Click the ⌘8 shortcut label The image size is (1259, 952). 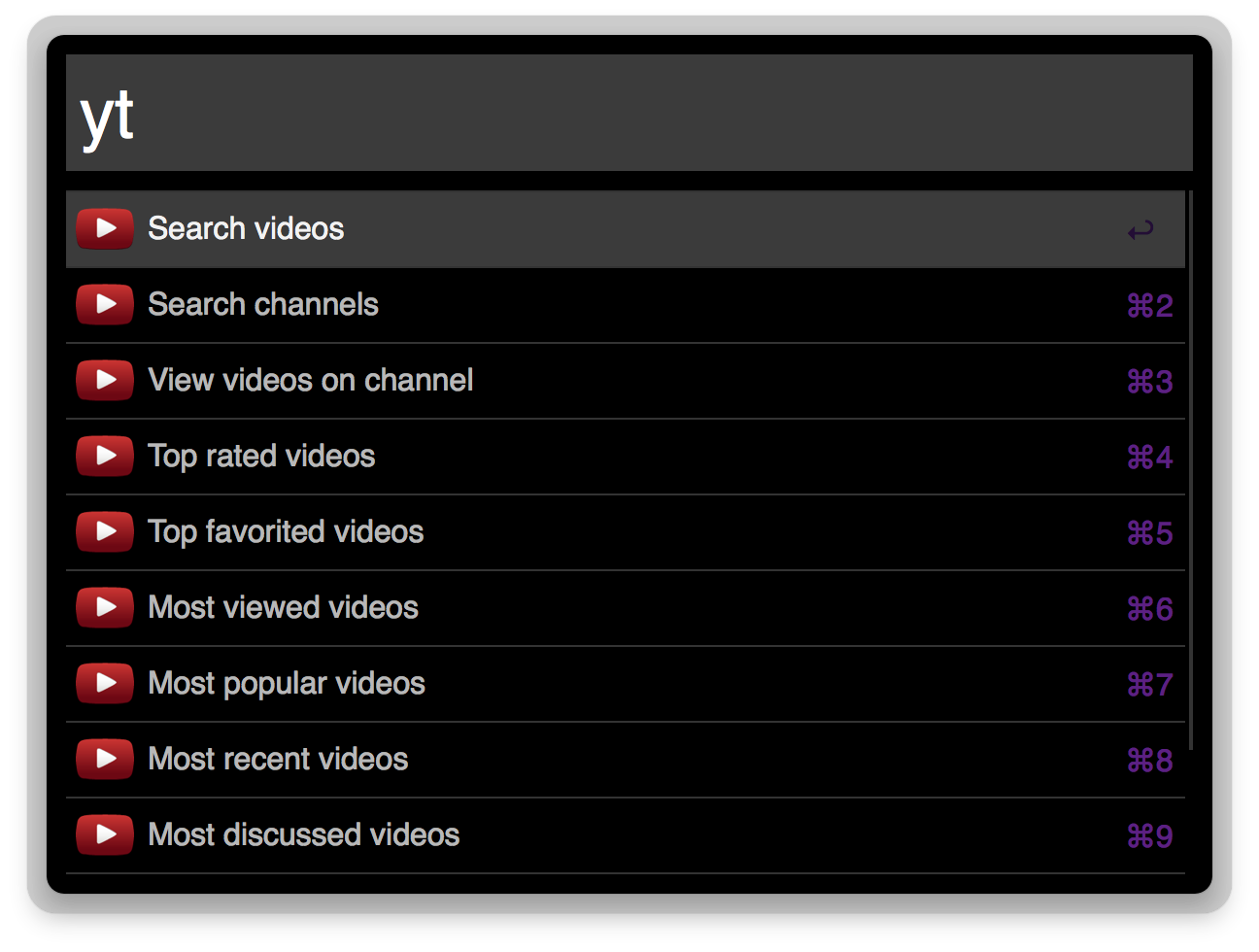(x=1150, y=761)
